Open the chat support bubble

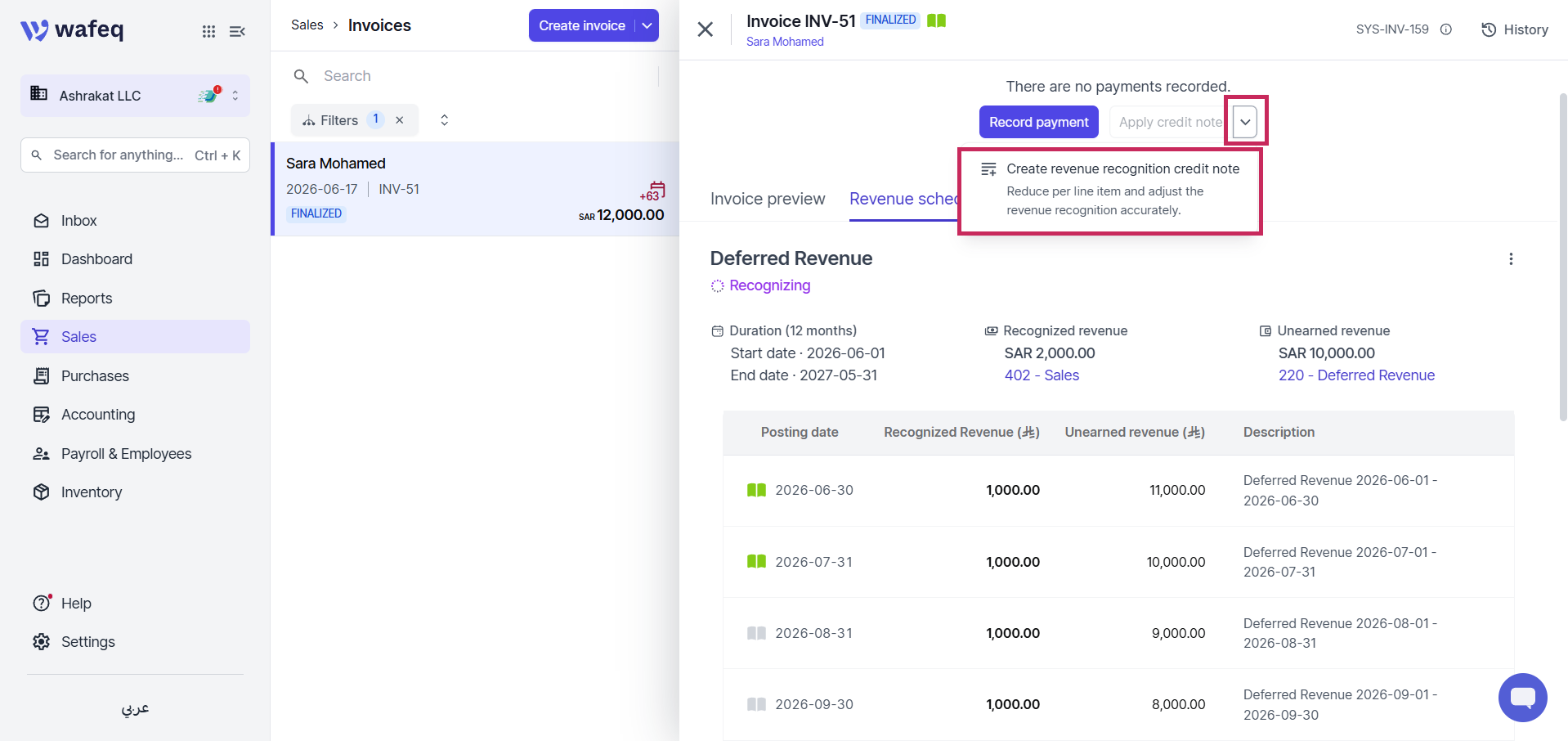pos(1522,698)
